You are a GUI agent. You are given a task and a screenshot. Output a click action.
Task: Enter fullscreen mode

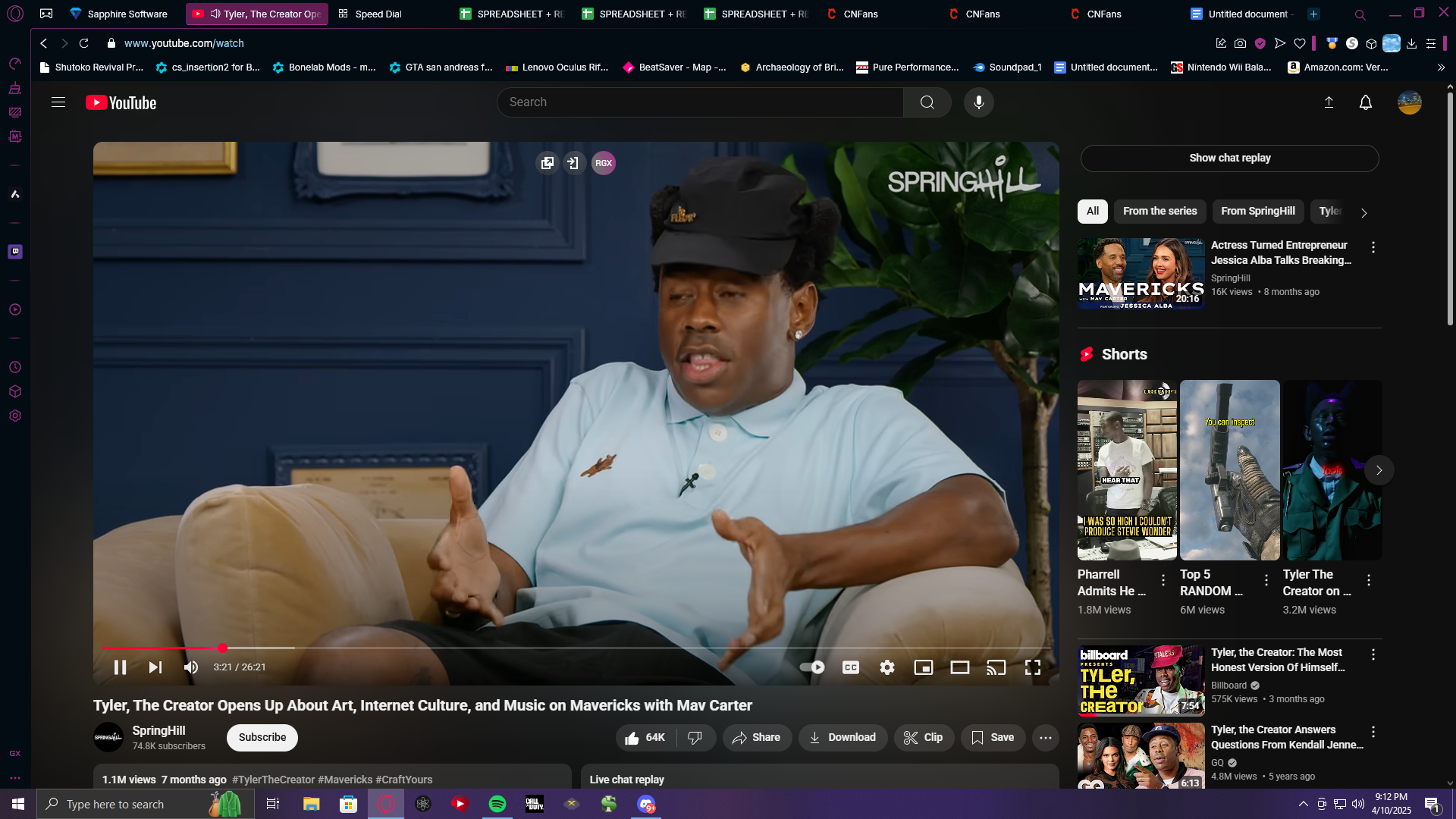click(1032, 667)
